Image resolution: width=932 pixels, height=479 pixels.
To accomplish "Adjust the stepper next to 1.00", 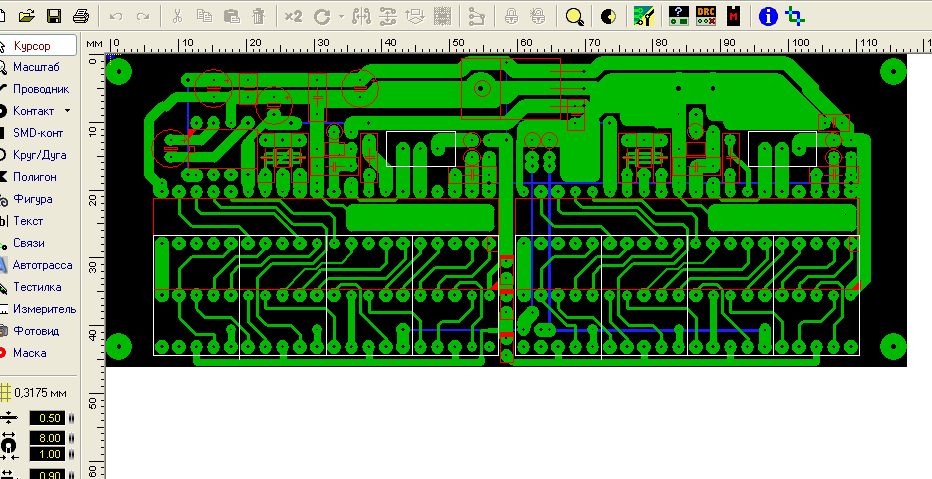I will tap(72, 454).
